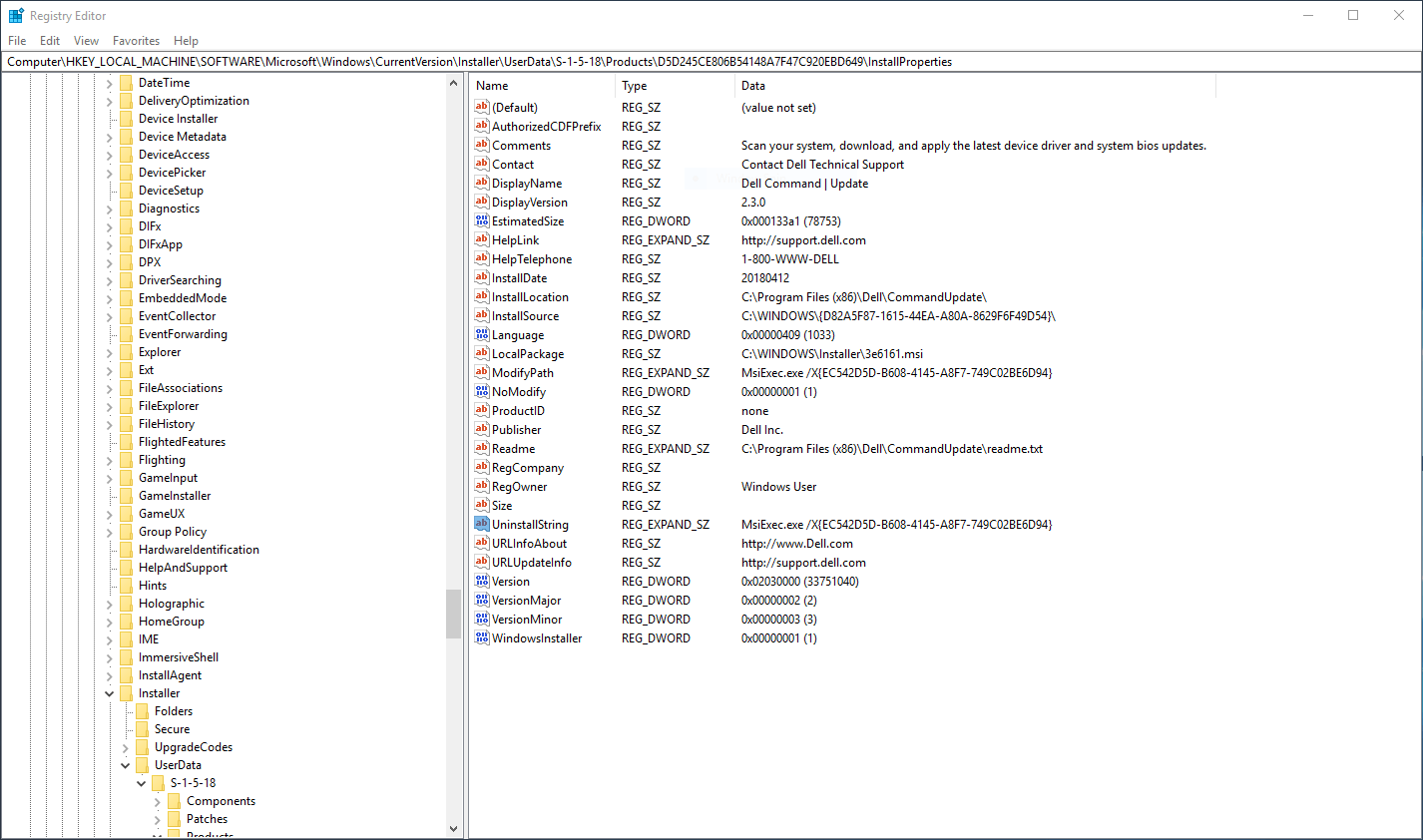Click the UserData folder icon
The width and height of the screenshot is (1423, 840).
pyautogui.click(x=143, y=765)
